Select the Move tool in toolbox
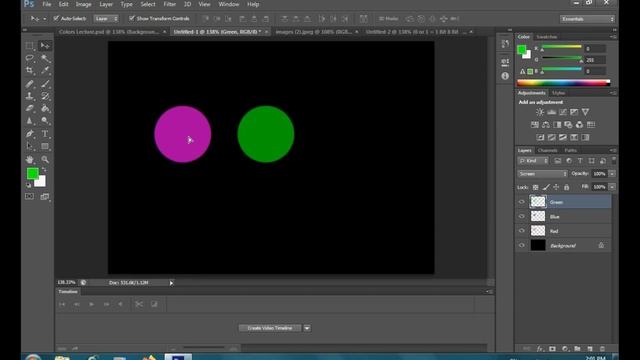 click(45, 45)
